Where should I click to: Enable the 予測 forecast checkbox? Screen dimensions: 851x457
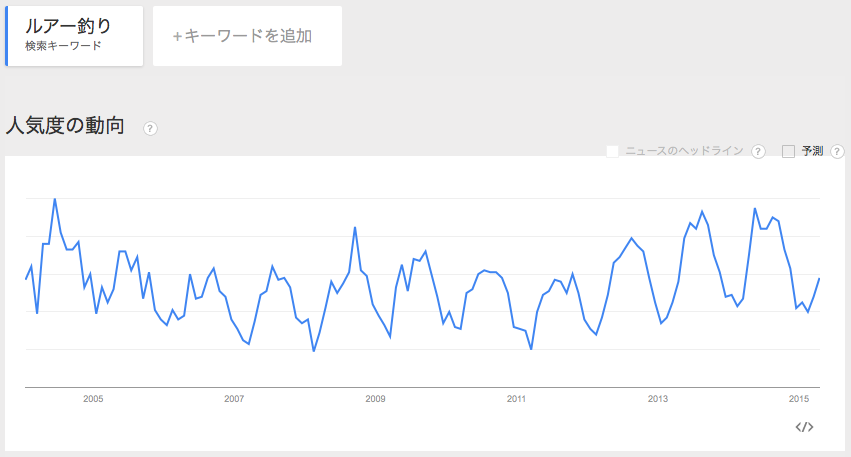(788, 151)
